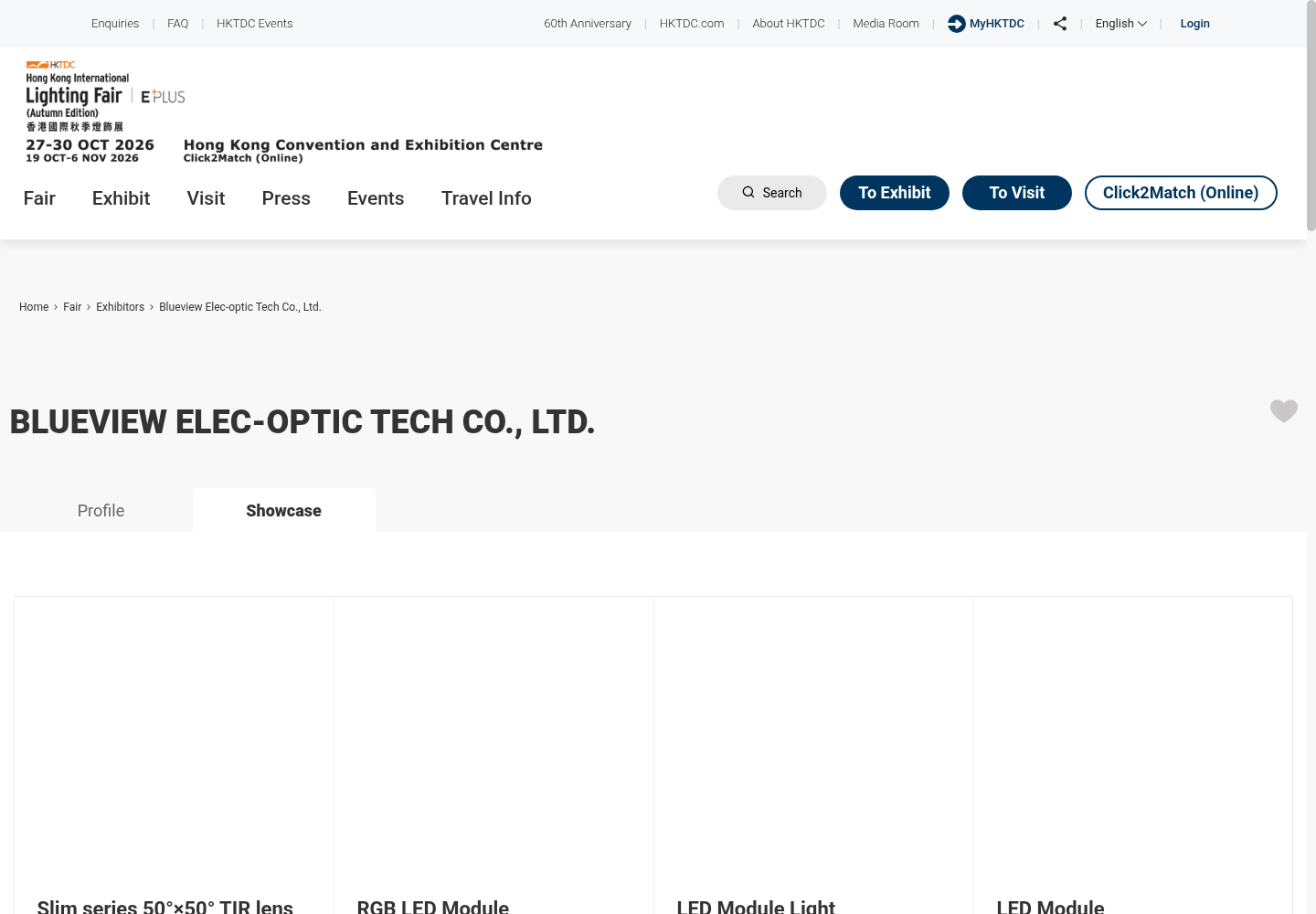Open the FAQ link
Viewport: 1316px width, 914px height.
(x=178, y=24)
